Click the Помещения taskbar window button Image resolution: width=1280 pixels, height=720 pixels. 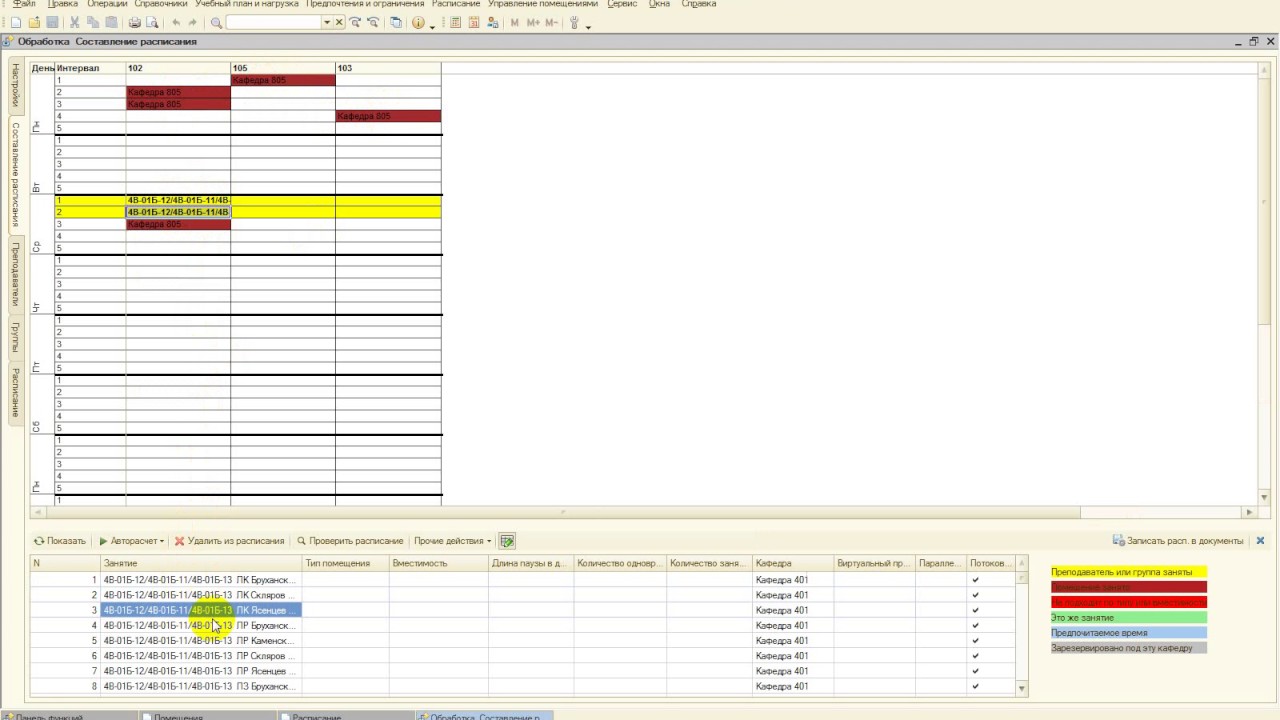[x=207, y=715]
